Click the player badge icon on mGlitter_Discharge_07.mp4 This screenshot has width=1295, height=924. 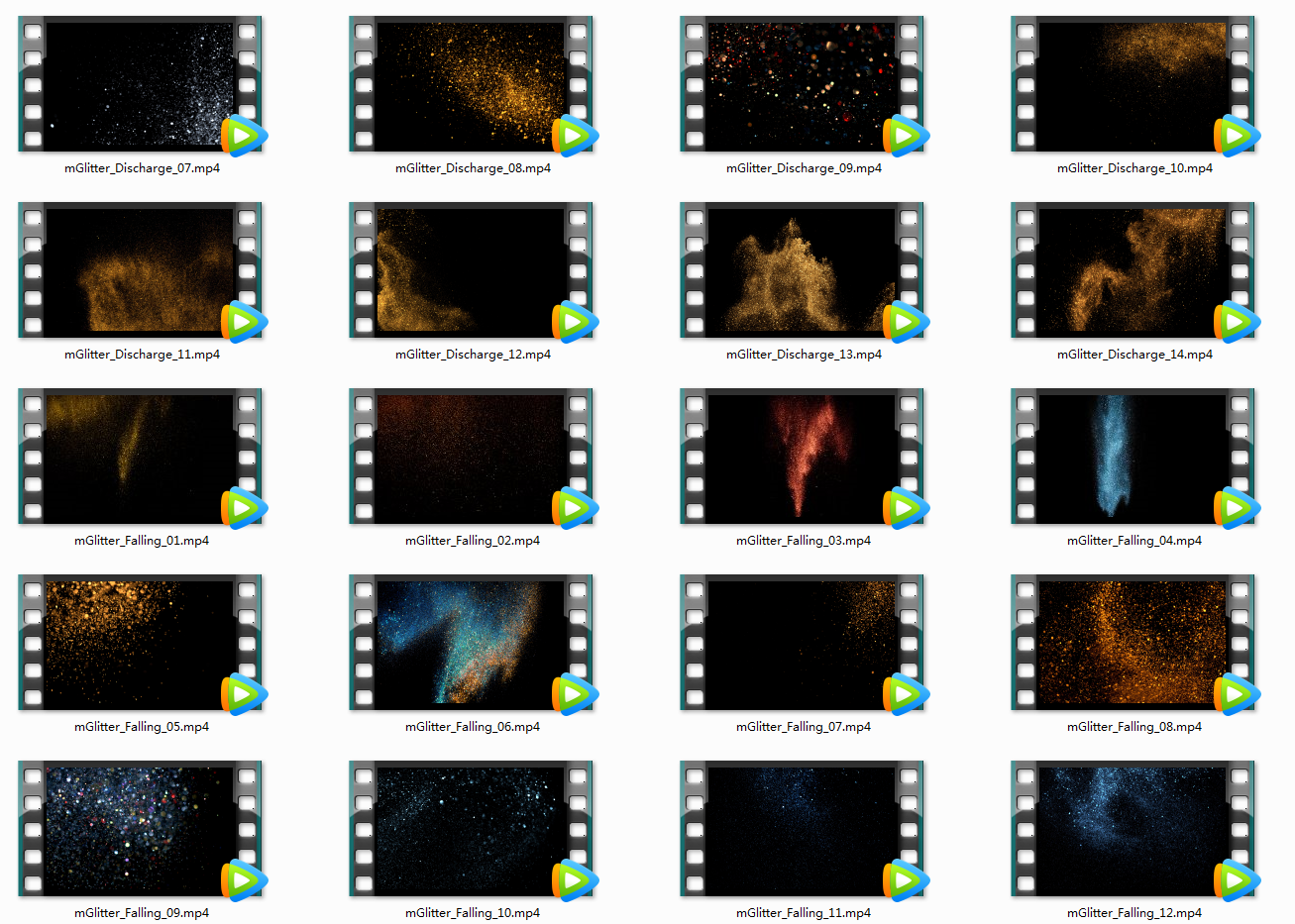(244, 136)
